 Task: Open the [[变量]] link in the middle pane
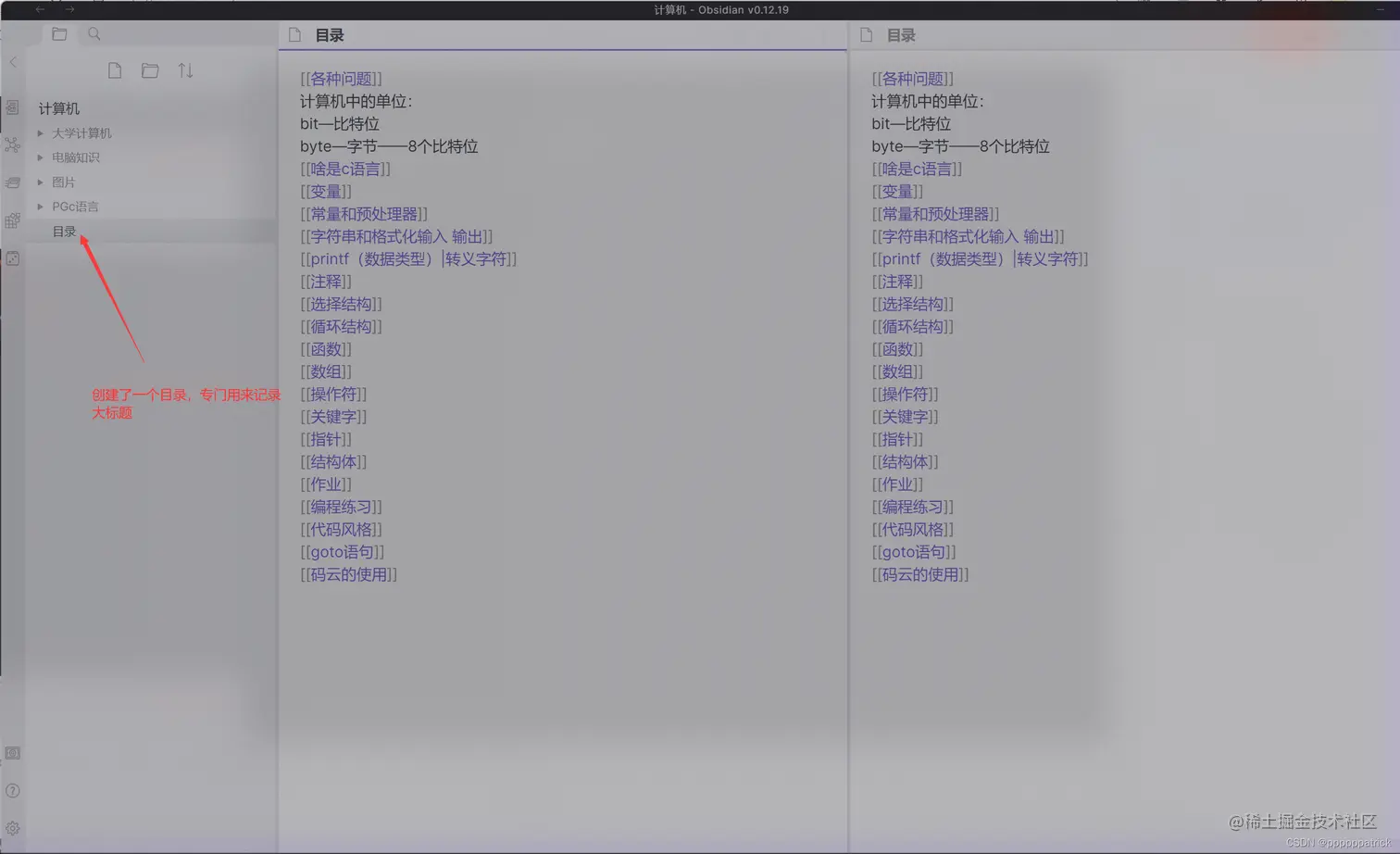click(326, 191)
